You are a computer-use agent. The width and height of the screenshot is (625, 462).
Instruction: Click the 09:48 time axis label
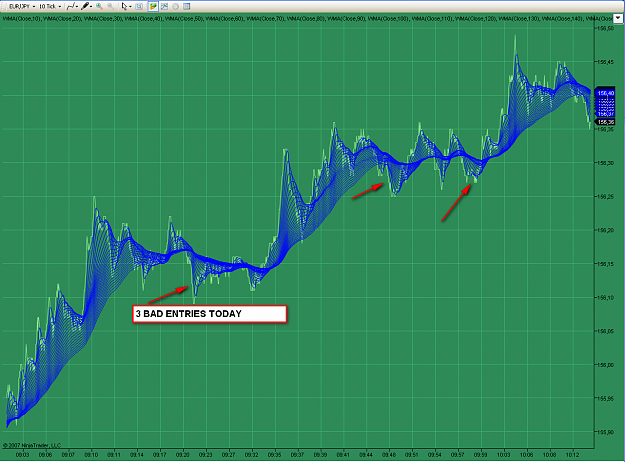(389, 454)
